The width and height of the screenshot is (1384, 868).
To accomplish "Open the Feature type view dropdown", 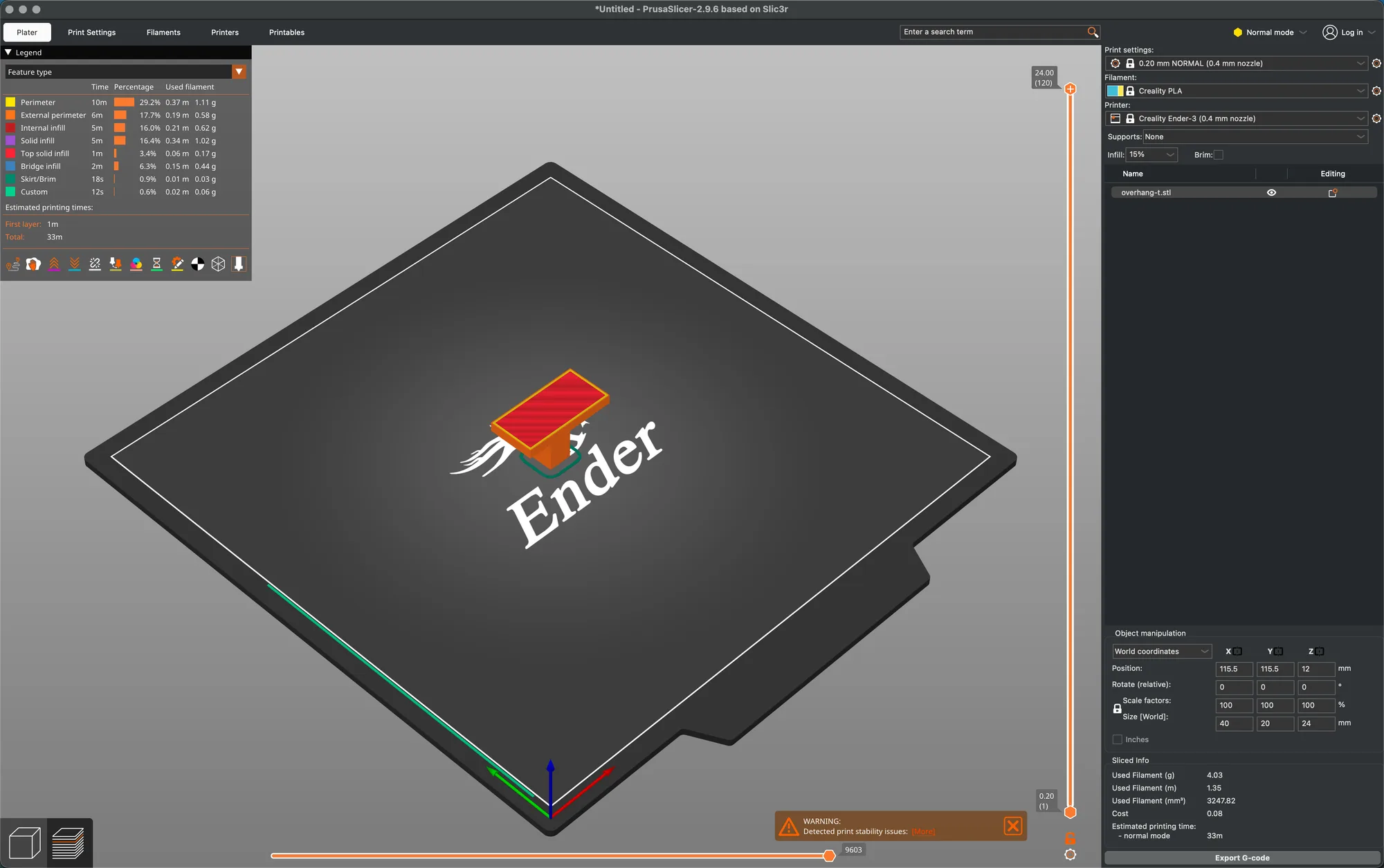I will (x=239, y=72).
